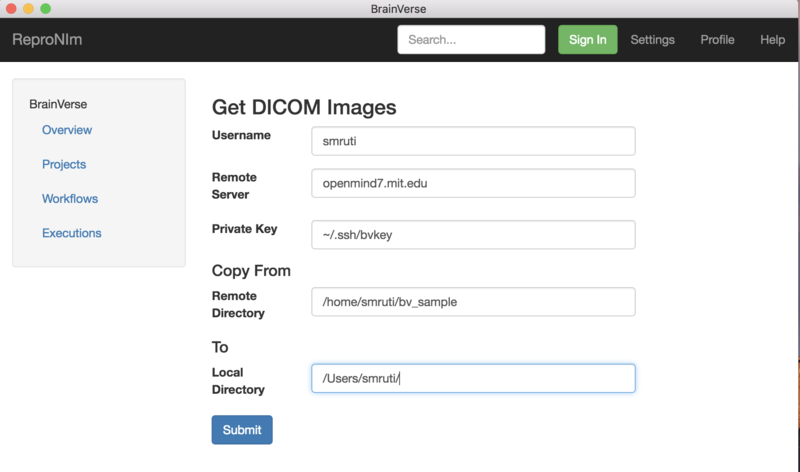Place cursor in Local Directory field

[x=473, y=378]
